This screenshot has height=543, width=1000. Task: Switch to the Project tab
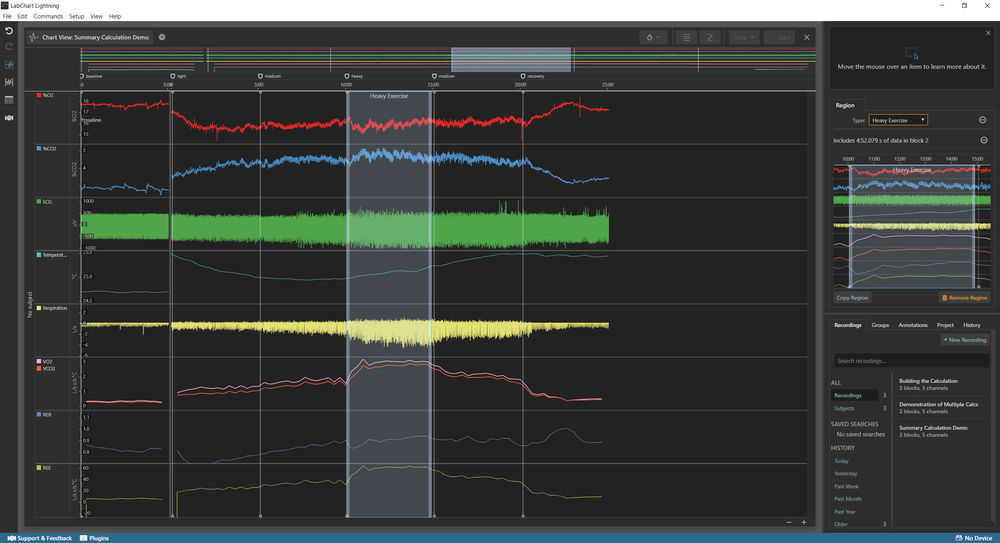pos(945,325)
